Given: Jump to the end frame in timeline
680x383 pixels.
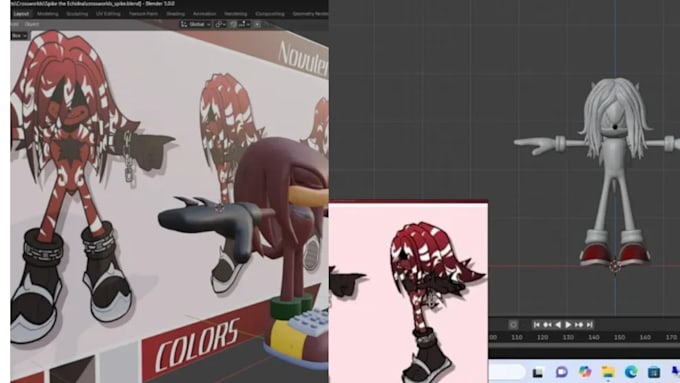Looking at the screenshot, I should point(589,324).
